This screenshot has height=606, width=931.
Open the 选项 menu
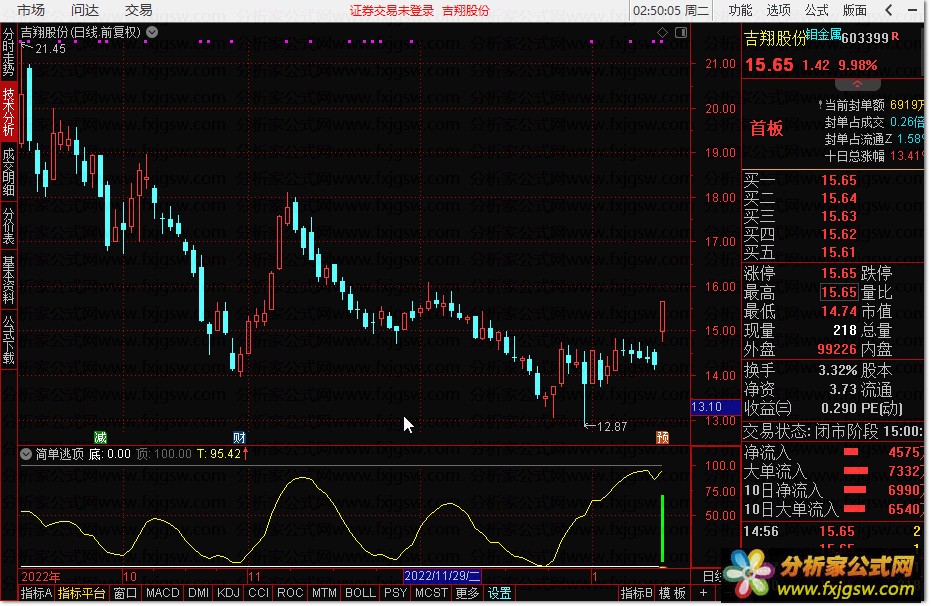click(778, 10)
